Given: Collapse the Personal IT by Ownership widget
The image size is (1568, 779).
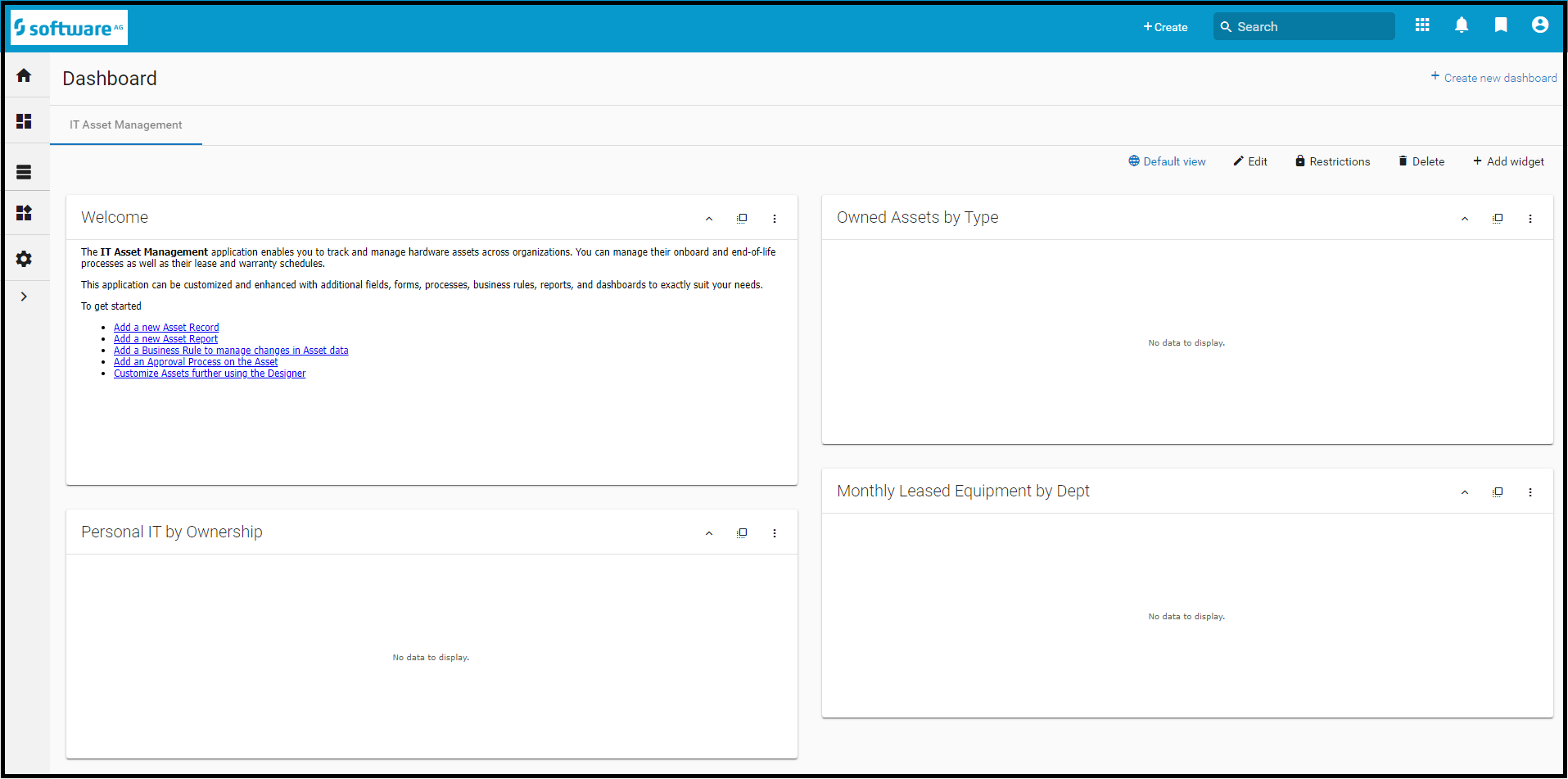Looking at the screenshot, I should pyautogui.click(x=709, y=533).
